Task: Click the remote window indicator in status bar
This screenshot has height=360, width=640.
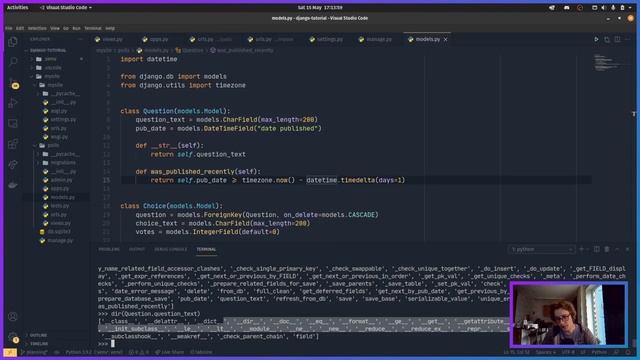Action: [x=10, y=352]
